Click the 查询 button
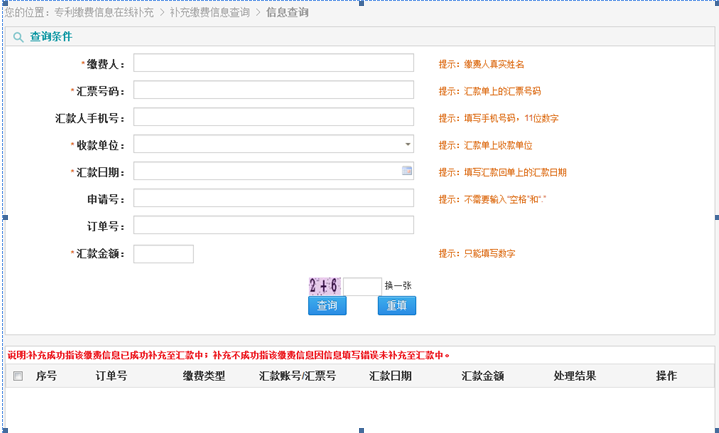The image size is (719, 433). click(327, 305)
